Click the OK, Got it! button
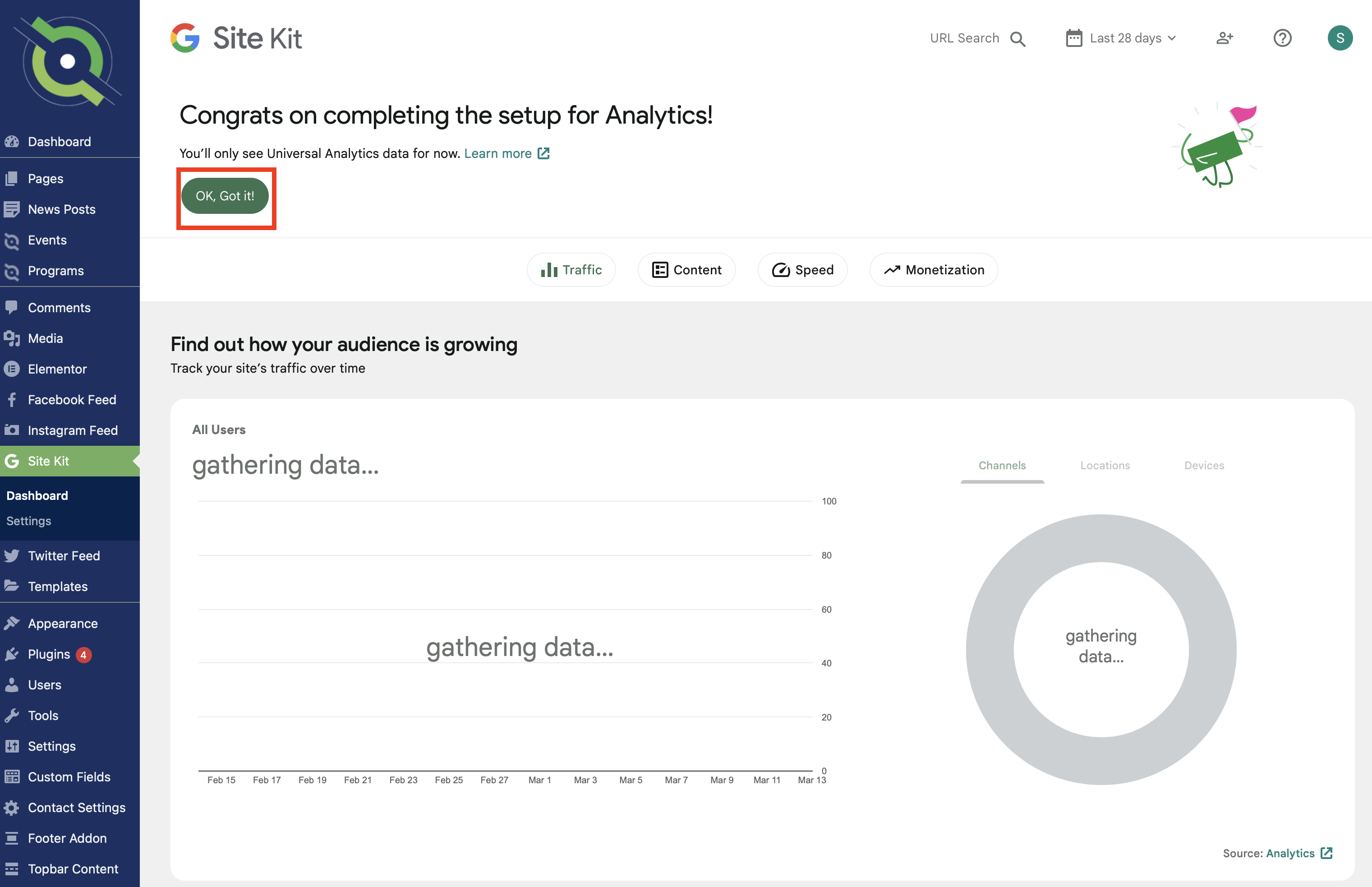The height and width of the screenshot is (887, 1372). [x=225, y=196]
